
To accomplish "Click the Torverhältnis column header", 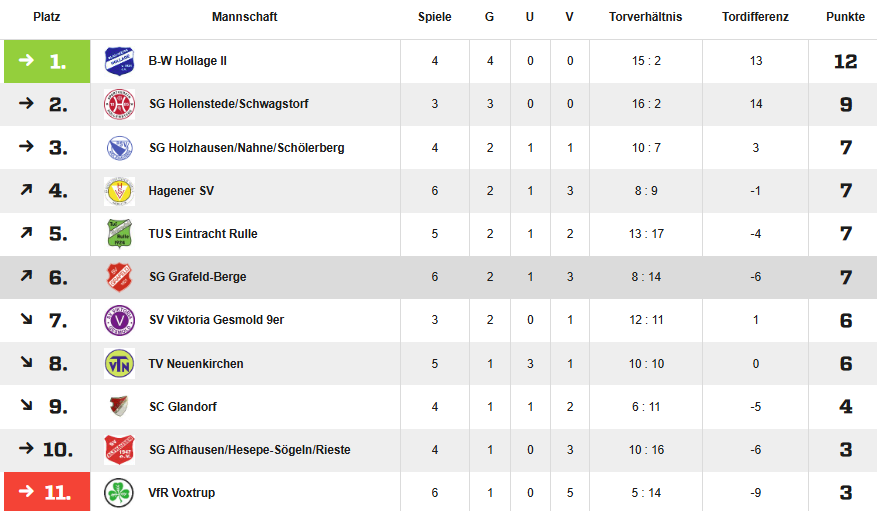I will 645,17.
